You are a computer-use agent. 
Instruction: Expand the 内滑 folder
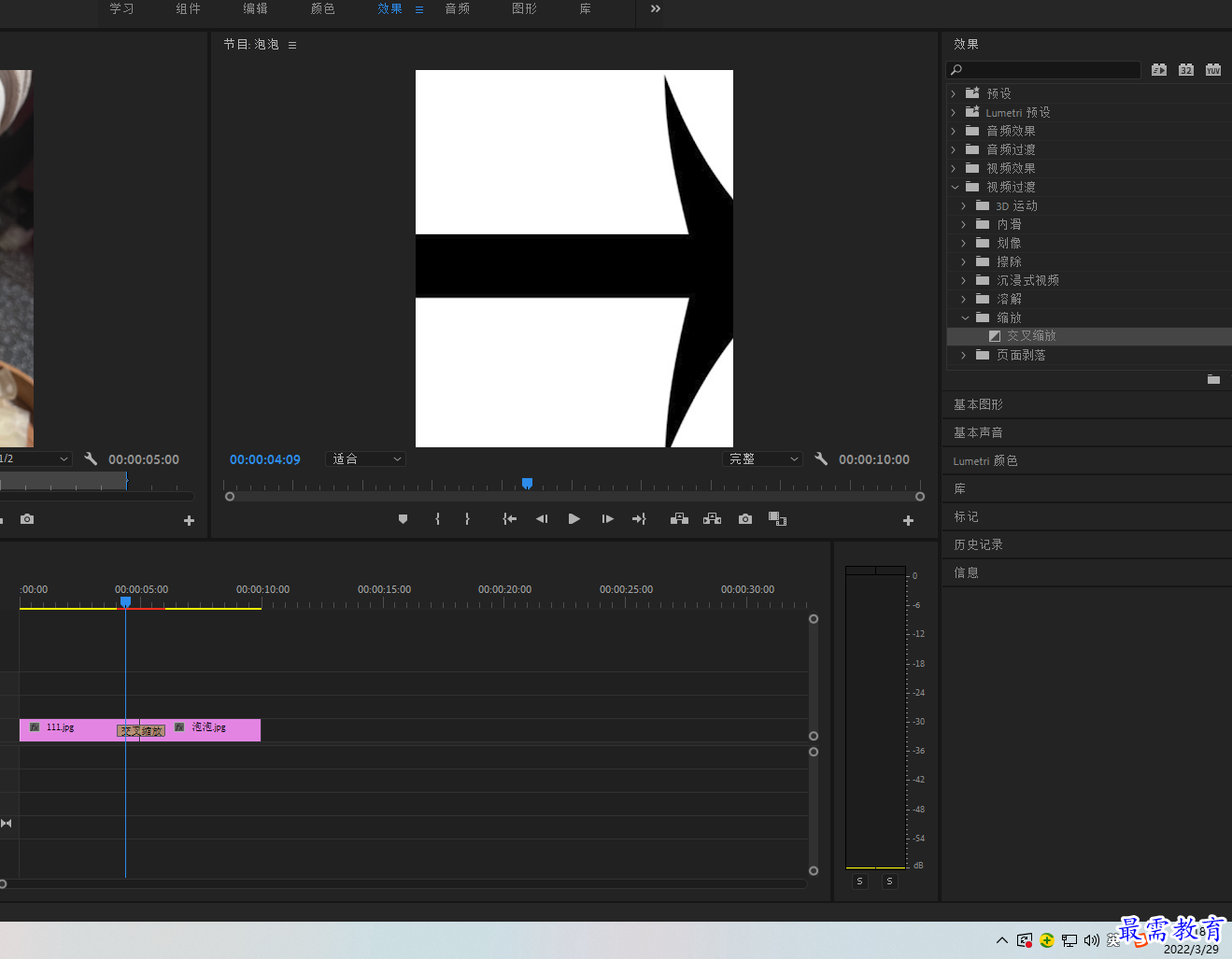point(964,224)
